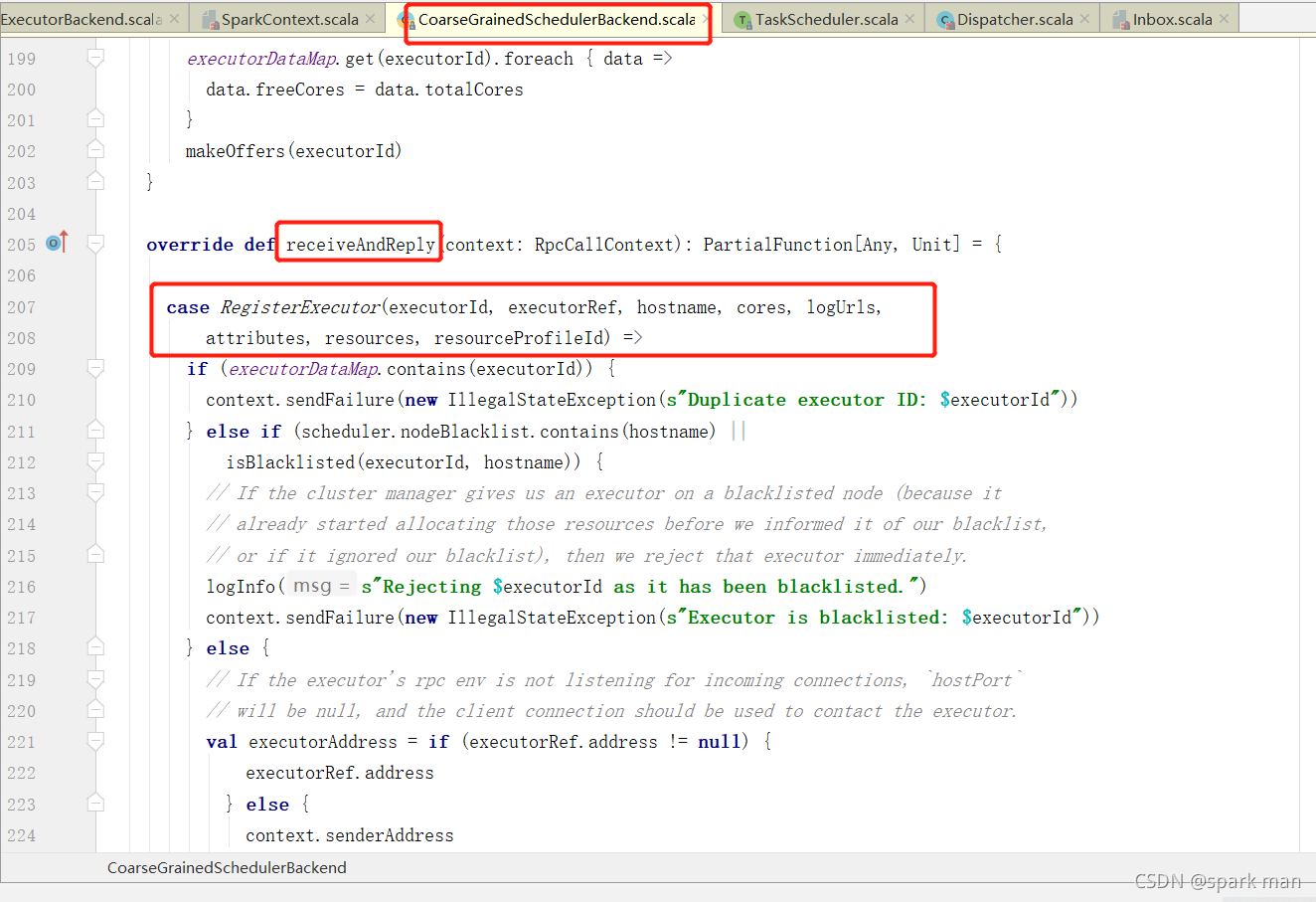Click the 'msg =' parameter hint in logInfo
The height and width of the screenshot is (902, 1316).
click(x=321, y=587)
